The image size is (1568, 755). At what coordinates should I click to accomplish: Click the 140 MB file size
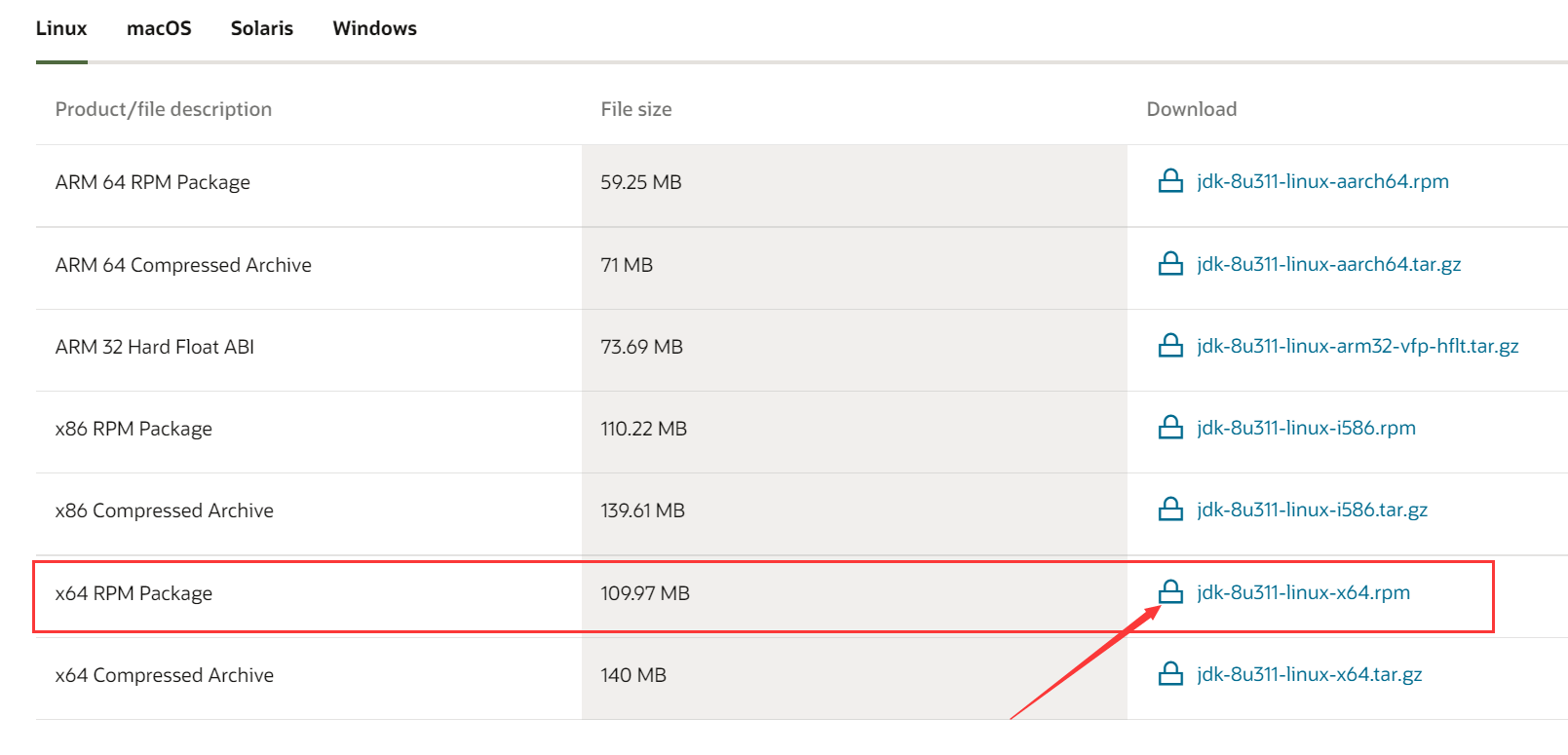click(x=633, y=675)
